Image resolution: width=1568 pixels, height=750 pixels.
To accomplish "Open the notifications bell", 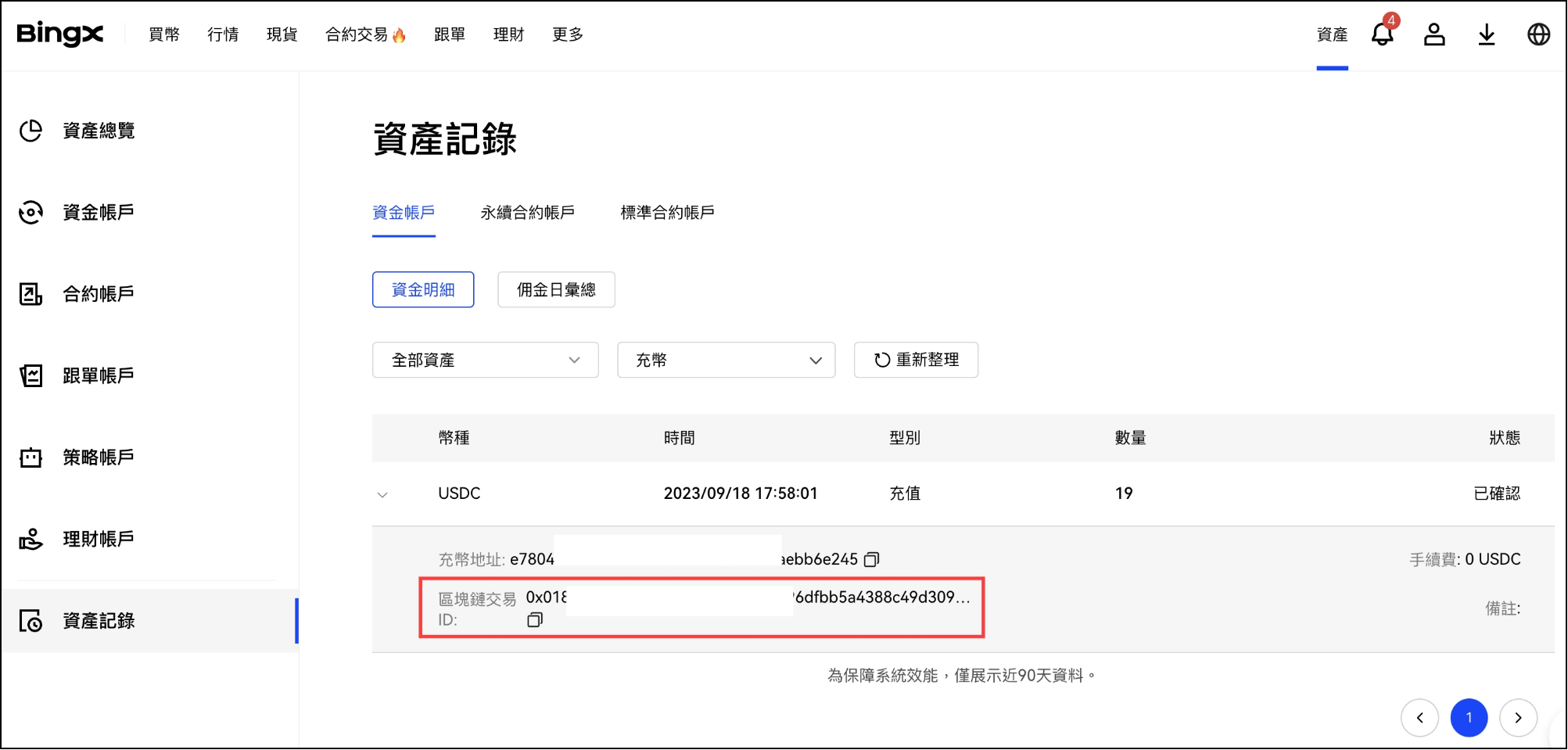I will click(x=1382, y=34).
